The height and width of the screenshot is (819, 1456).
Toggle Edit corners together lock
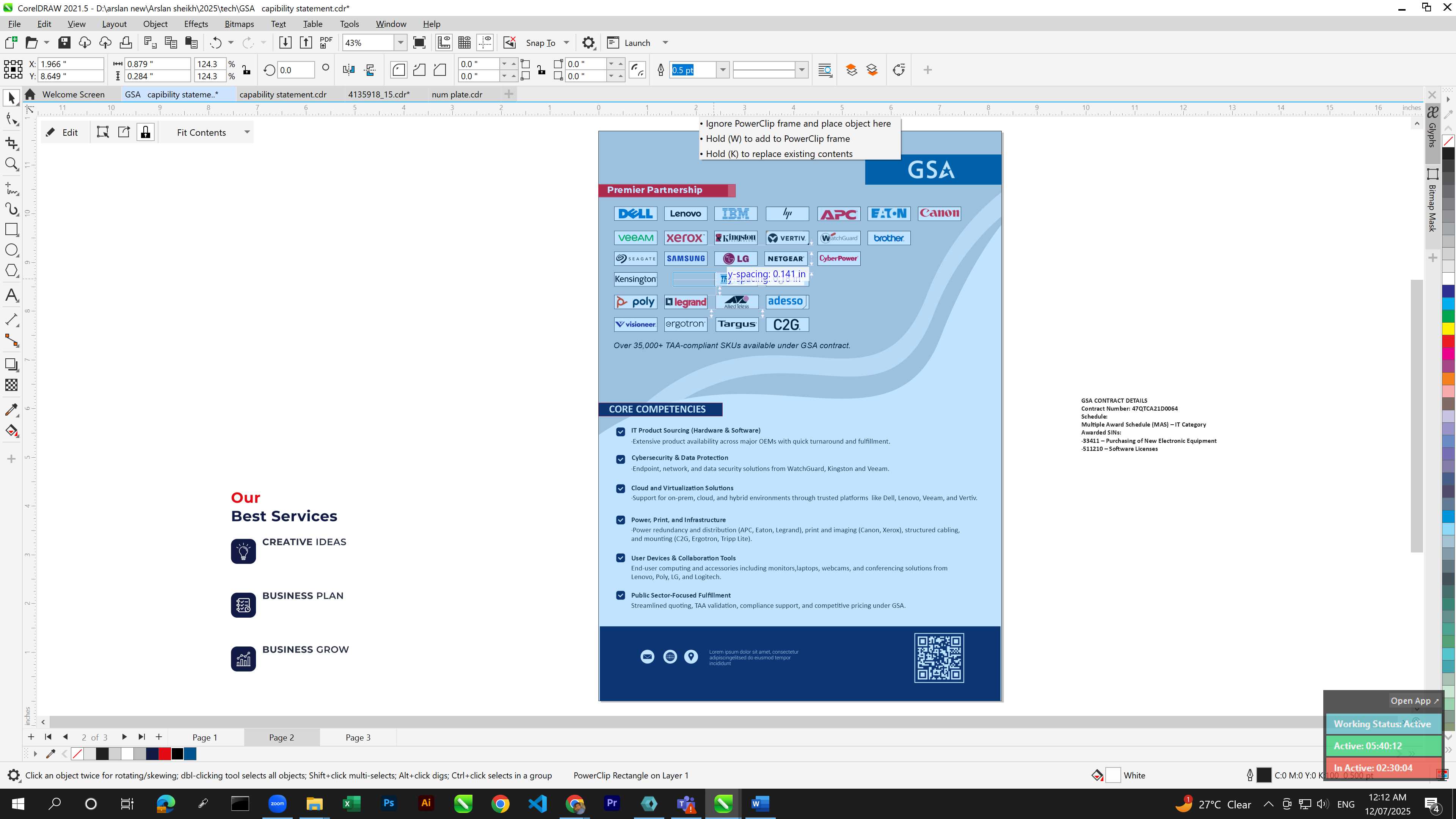541,70
